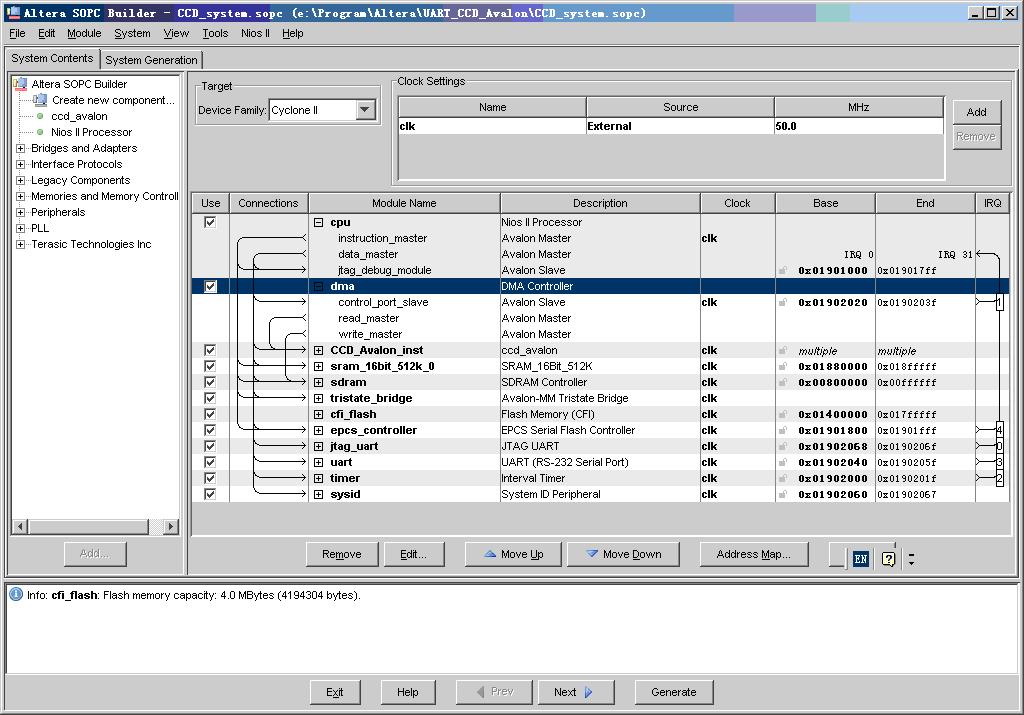Click the Create new component icon
The image size is (1024, 715).
point(40,100)
